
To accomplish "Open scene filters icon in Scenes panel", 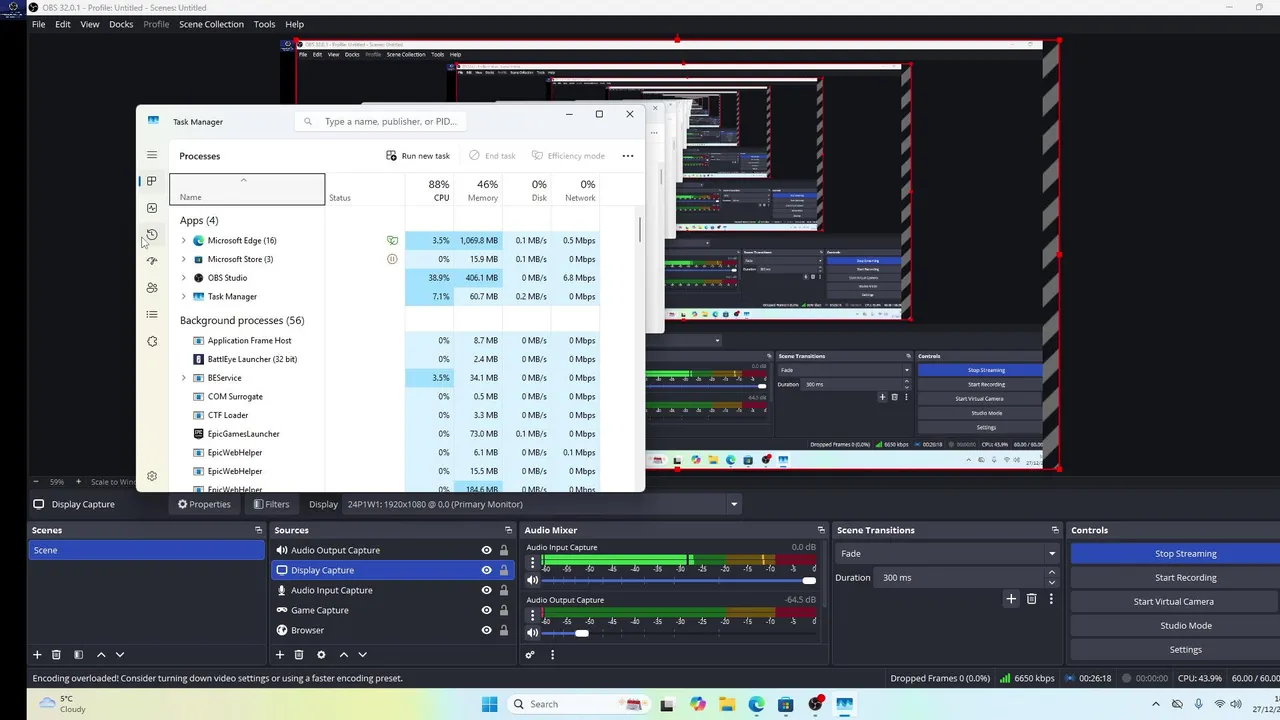I will [x=78, y=655].
